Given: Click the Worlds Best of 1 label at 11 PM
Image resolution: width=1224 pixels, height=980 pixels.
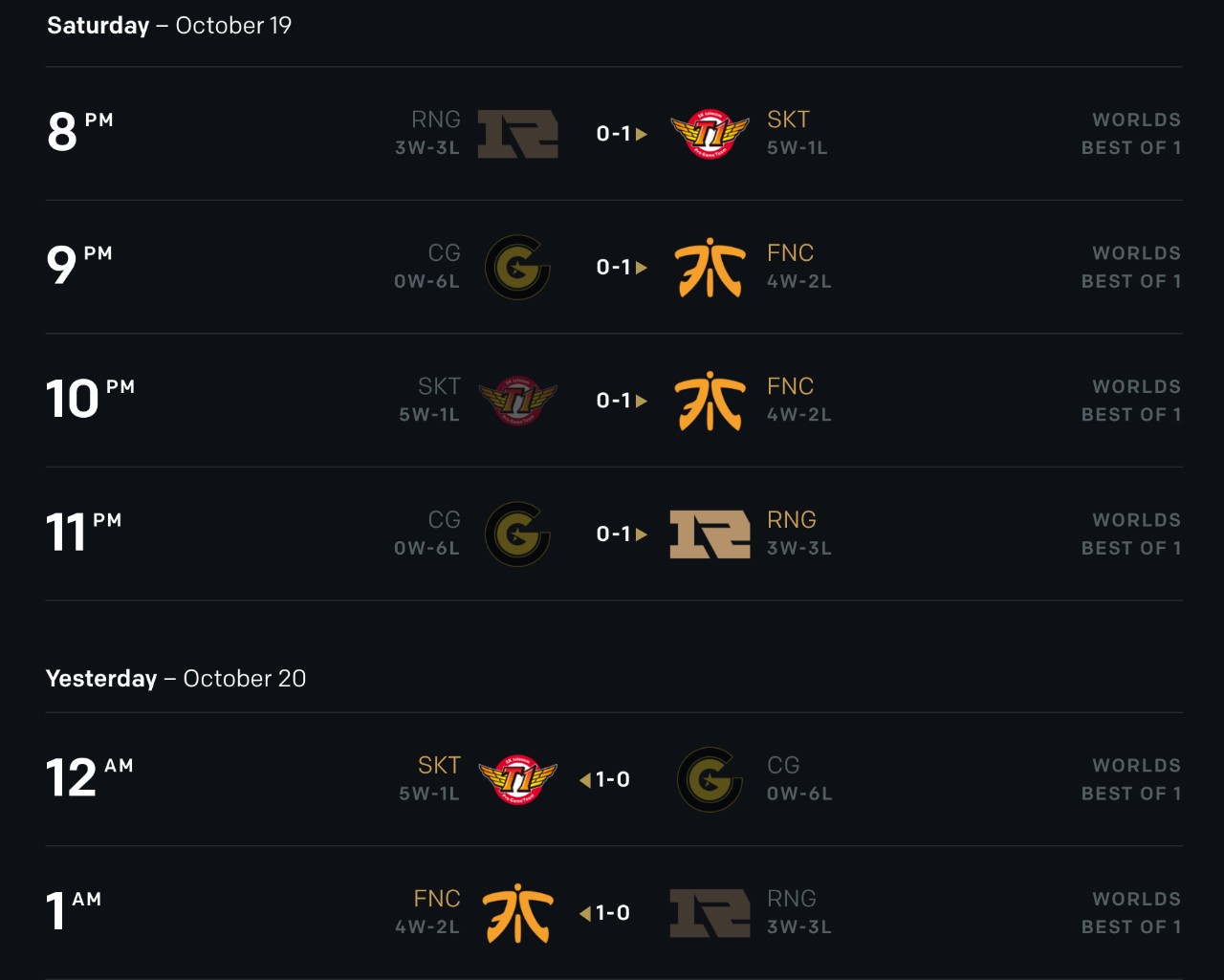Looking at the screenshot, I should pyautogui.click(x=1131, y=534).
